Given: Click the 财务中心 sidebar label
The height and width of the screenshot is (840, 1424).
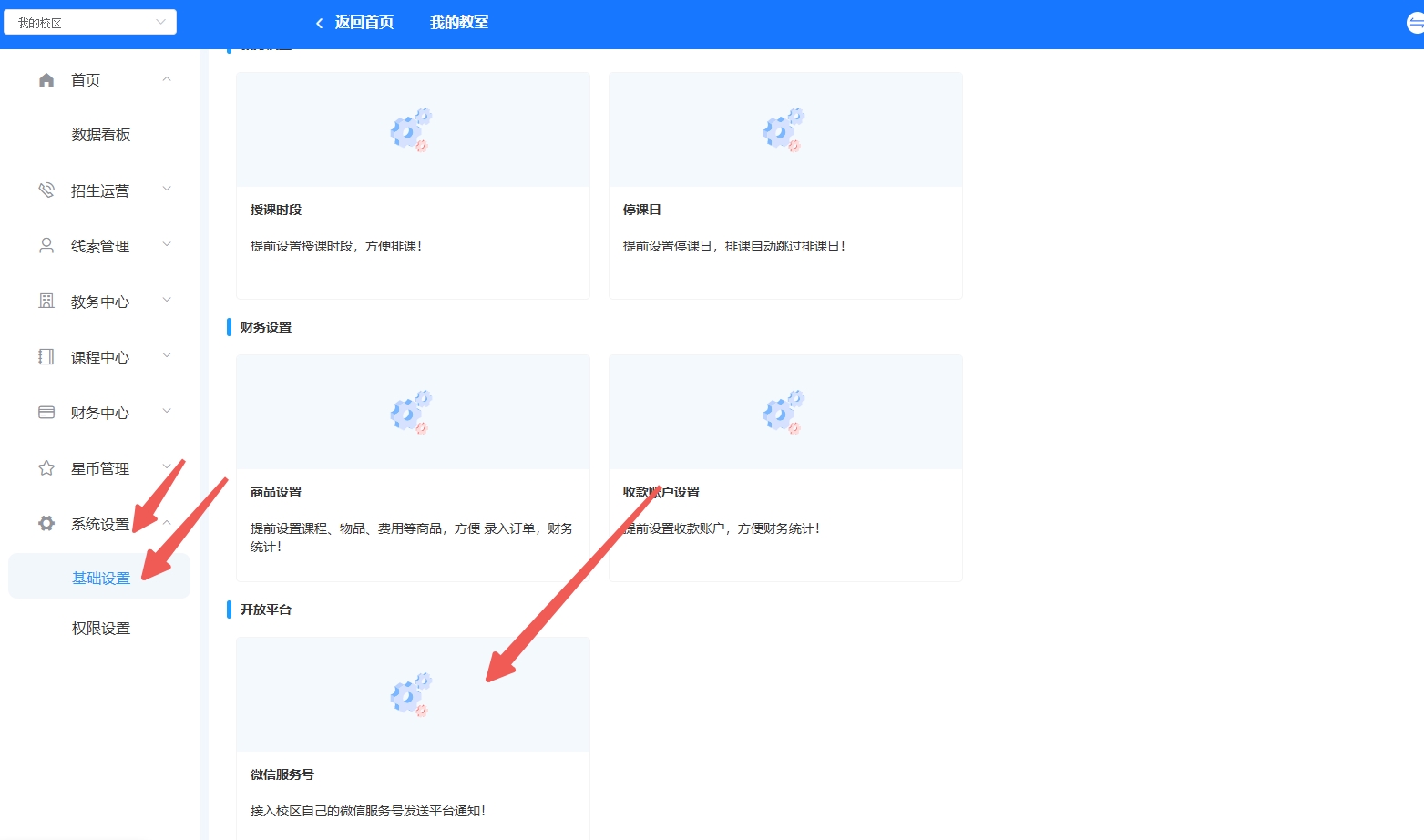Looking at the screenshot, I should [x=100, y=413].
